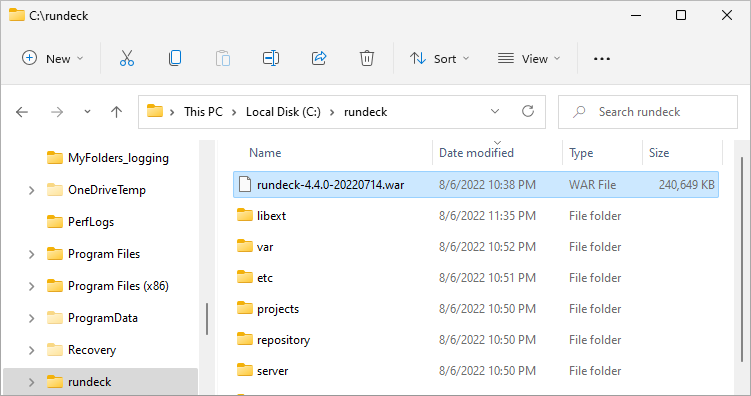Expand ProgramData tree node

coord(32,318)
